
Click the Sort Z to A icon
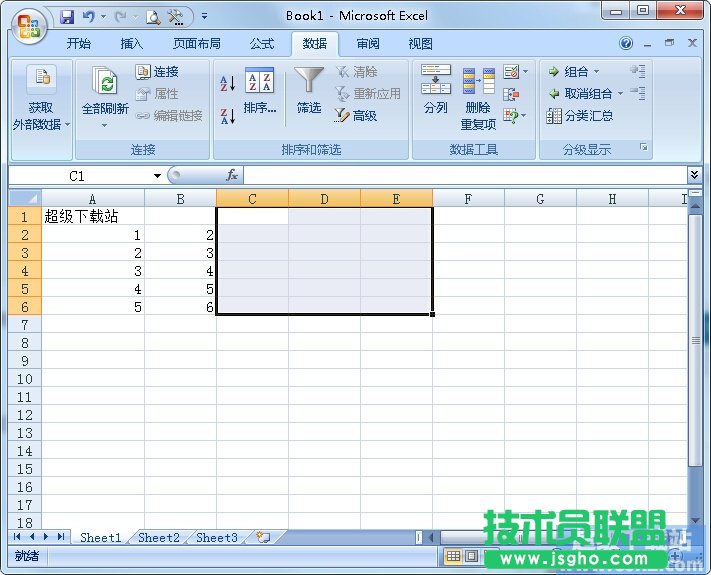tap(227, 116)
